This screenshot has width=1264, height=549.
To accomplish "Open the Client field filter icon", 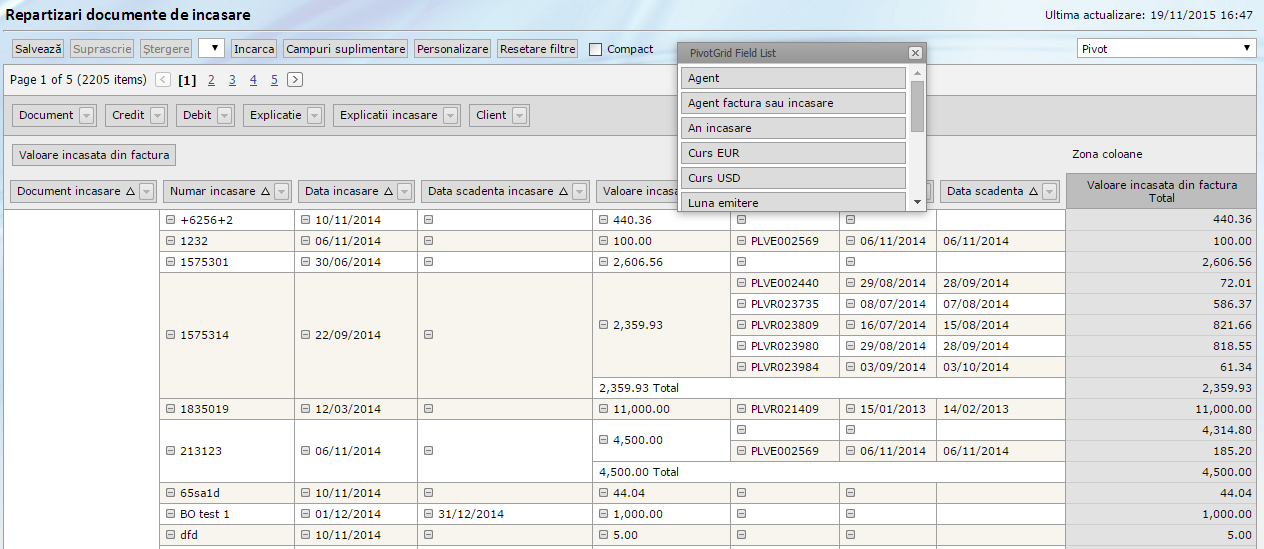I will tap(520, 116).
